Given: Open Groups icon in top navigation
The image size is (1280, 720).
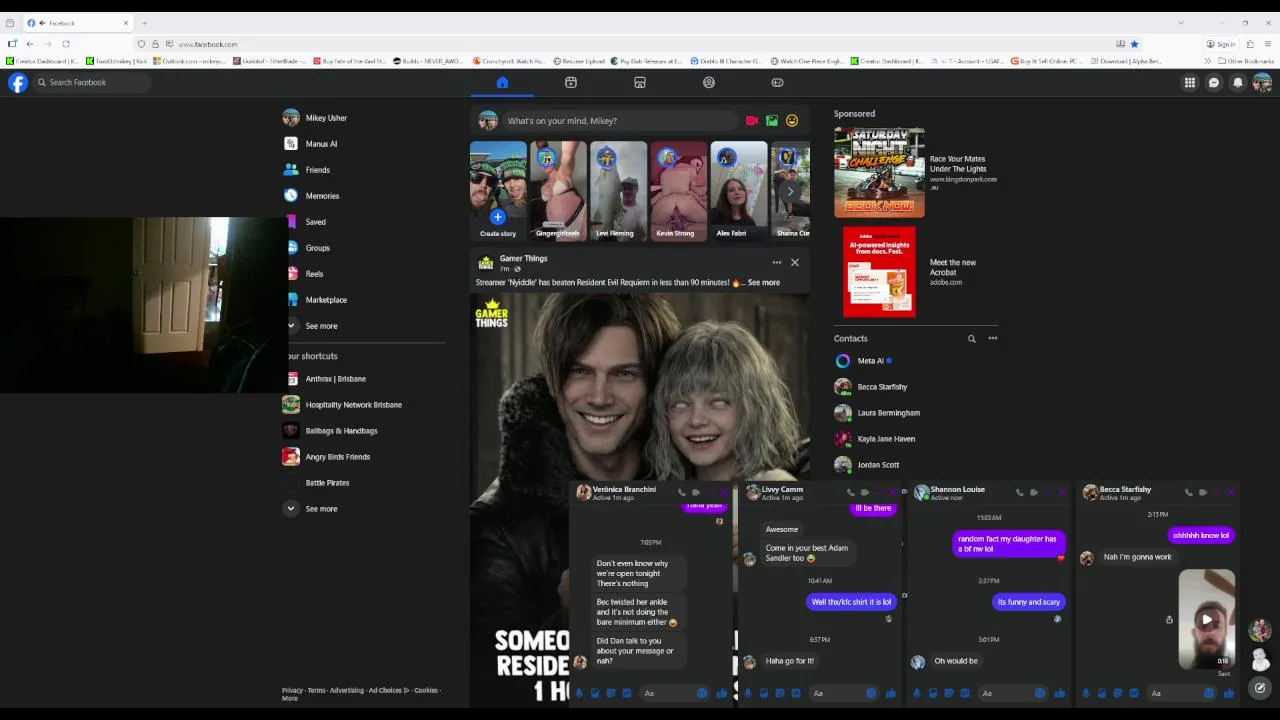Looking at the screenshot, I should coord(709,82).
